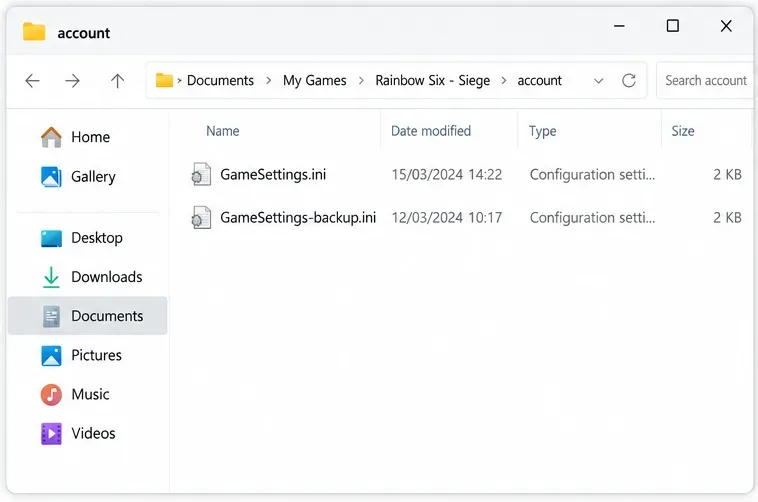This screenshot has height=502, width=758.
Task: Focus the Search account box
Action: (706, 80)
